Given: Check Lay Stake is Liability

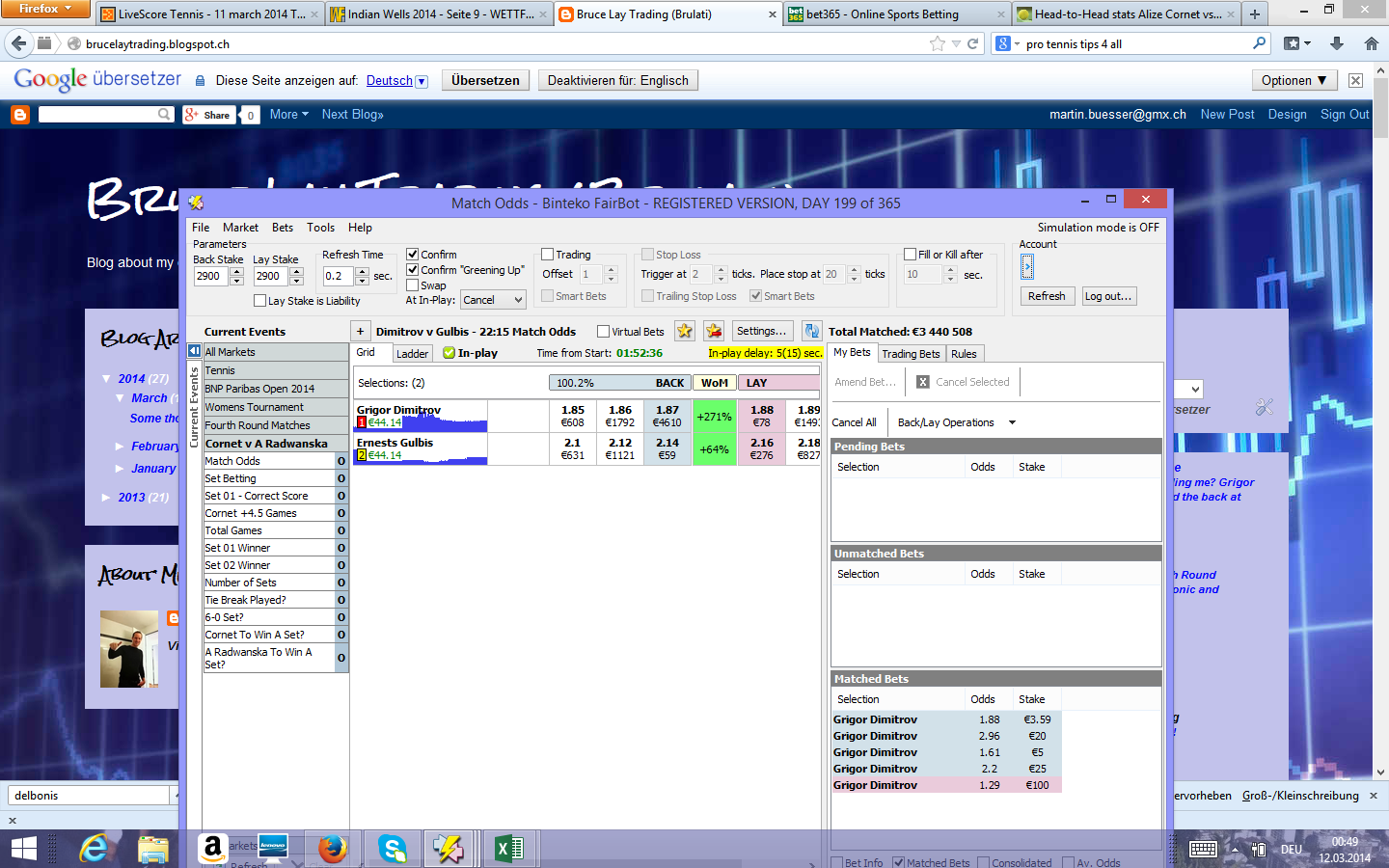Looking at the screenshot, I should pos(259,301).
